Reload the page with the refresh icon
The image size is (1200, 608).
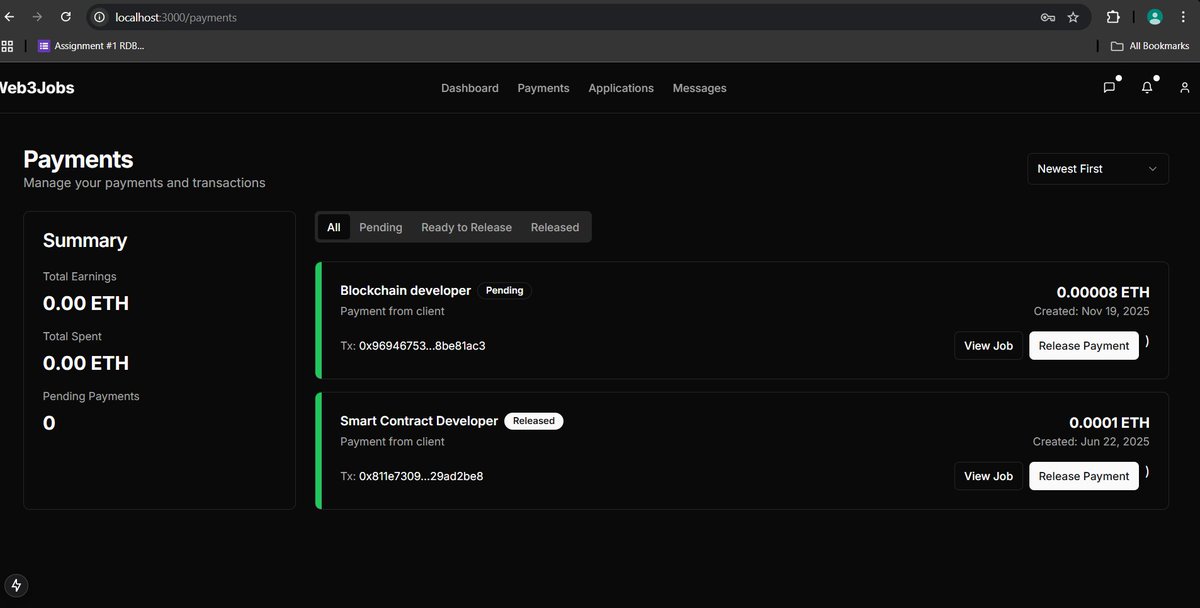[x=65, y=16]
